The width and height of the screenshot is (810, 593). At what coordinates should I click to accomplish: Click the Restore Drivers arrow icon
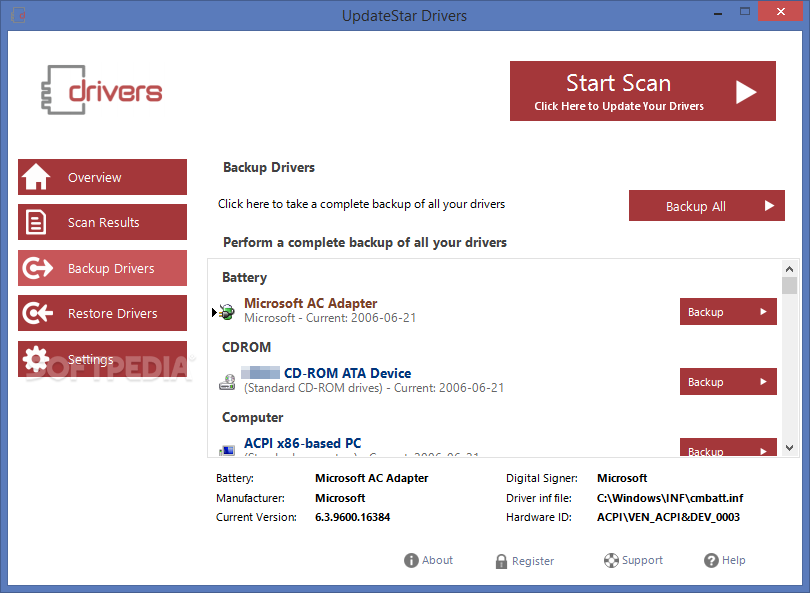tap(37, 313)
